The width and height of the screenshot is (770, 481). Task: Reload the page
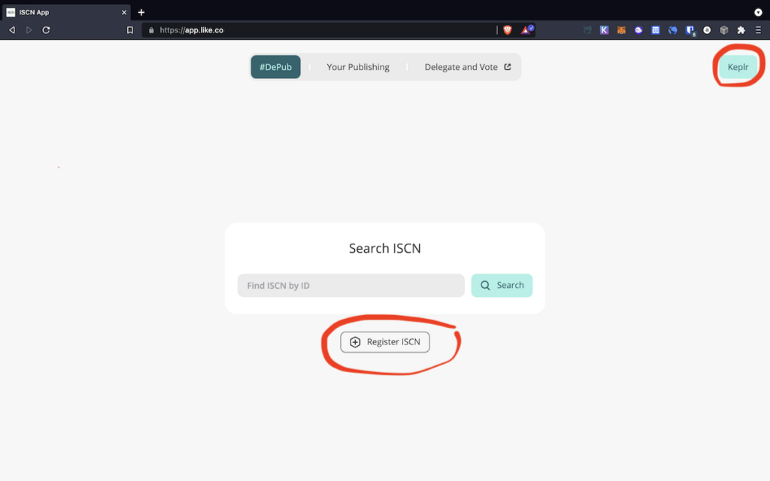pos(46,30)
